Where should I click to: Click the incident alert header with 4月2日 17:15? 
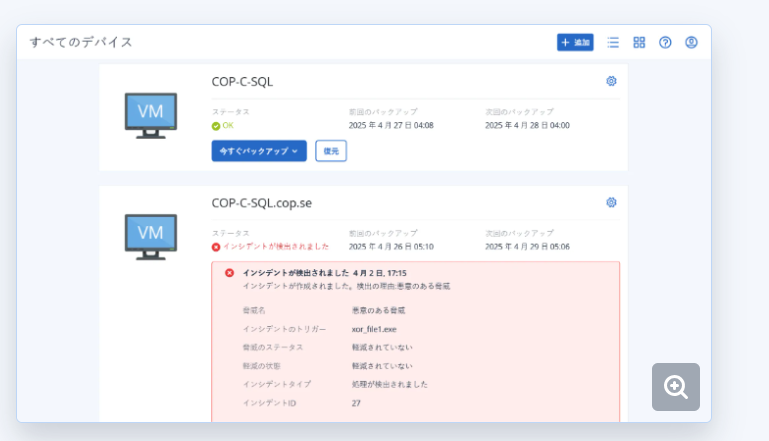pos(324,272)
